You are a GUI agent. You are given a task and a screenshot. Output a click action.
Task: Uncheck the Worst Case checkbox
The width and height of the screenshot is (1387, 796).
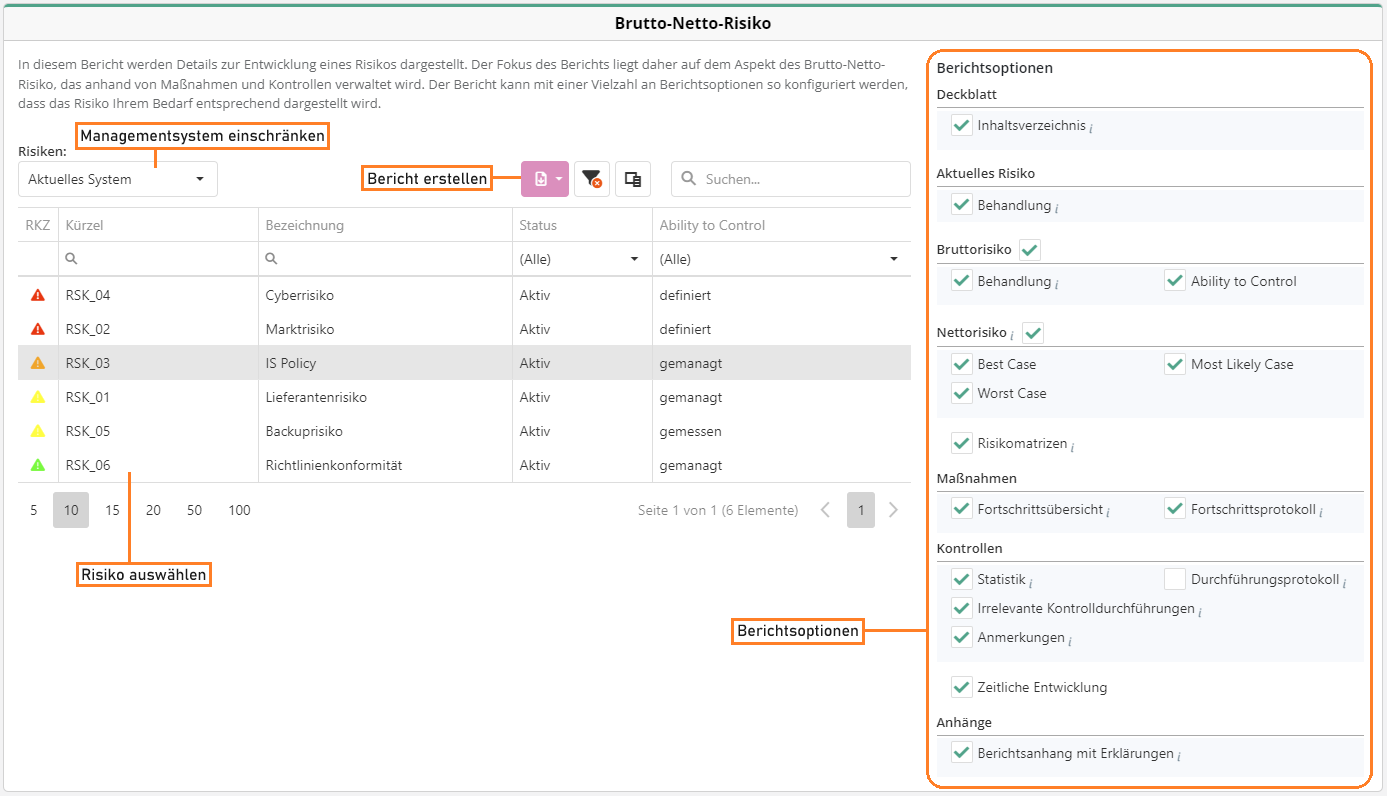tap(962, 393)
